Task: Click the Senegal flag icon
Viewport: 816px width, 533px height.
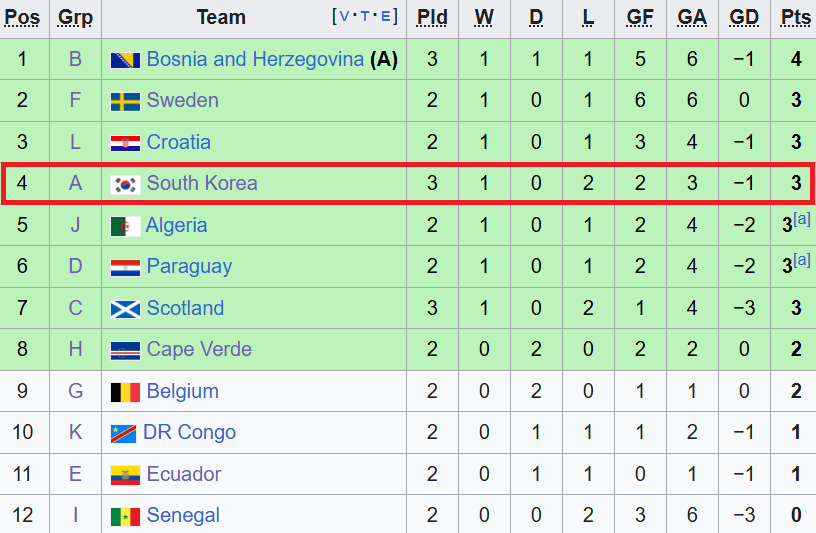Action: (x=125, y=517)
